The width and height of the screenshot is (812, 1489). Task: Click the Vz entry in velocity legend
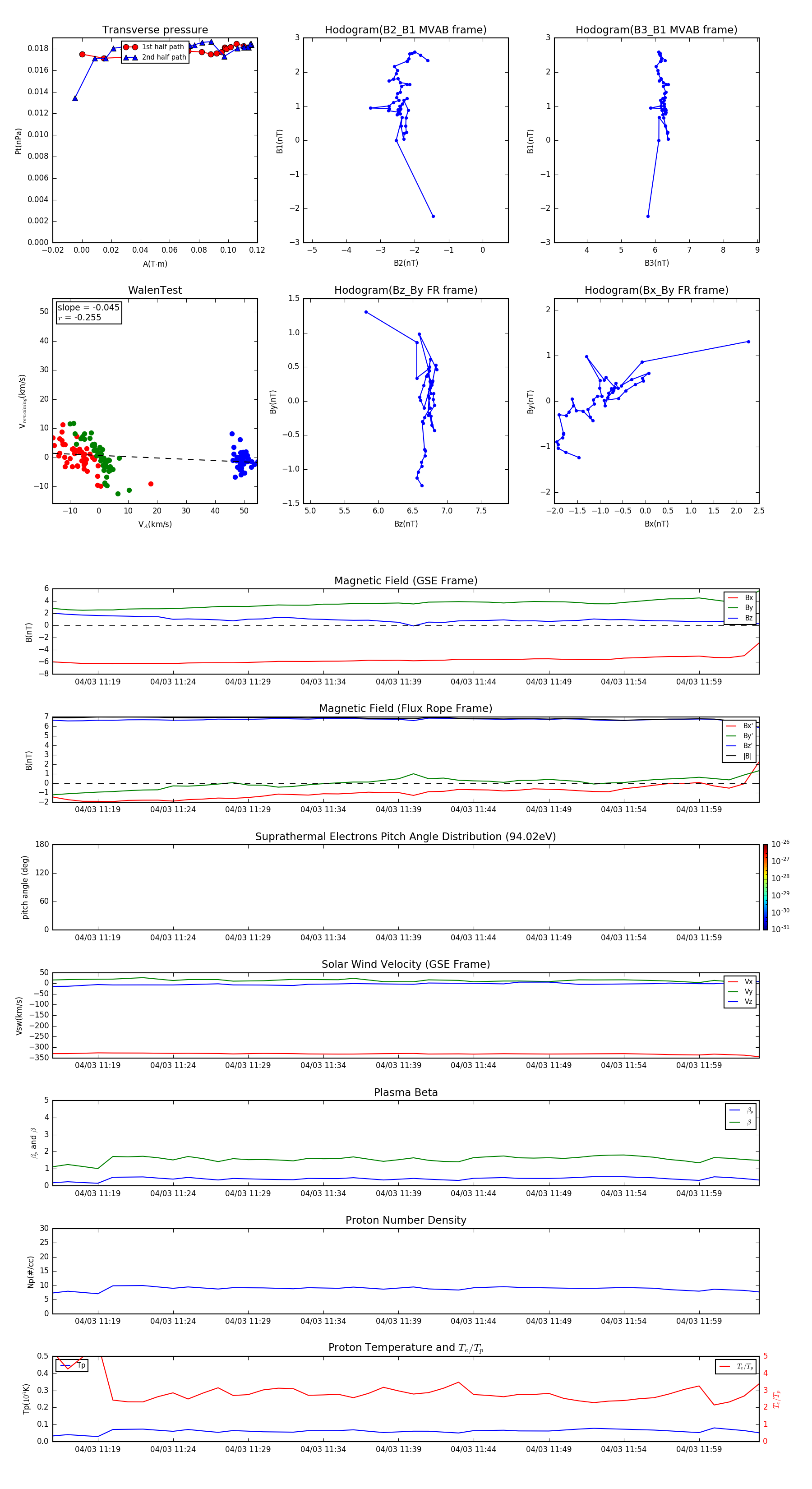point(740,1002)
